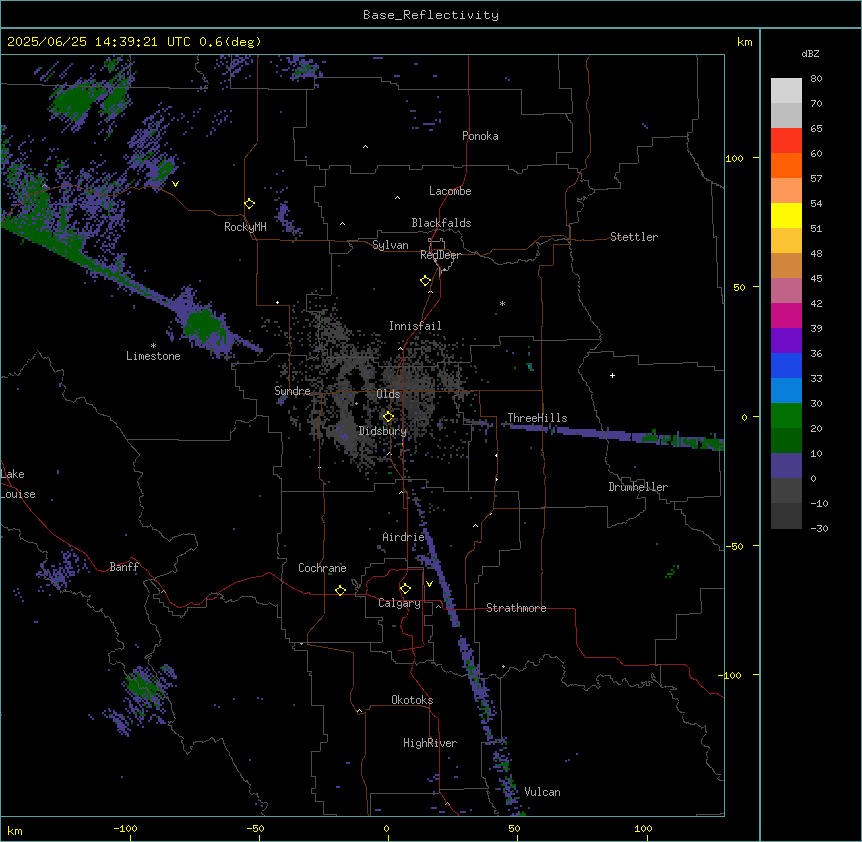Click the Sundre town label
The width and height of the screenshot is (862, 842).
(x=292, y=391)
